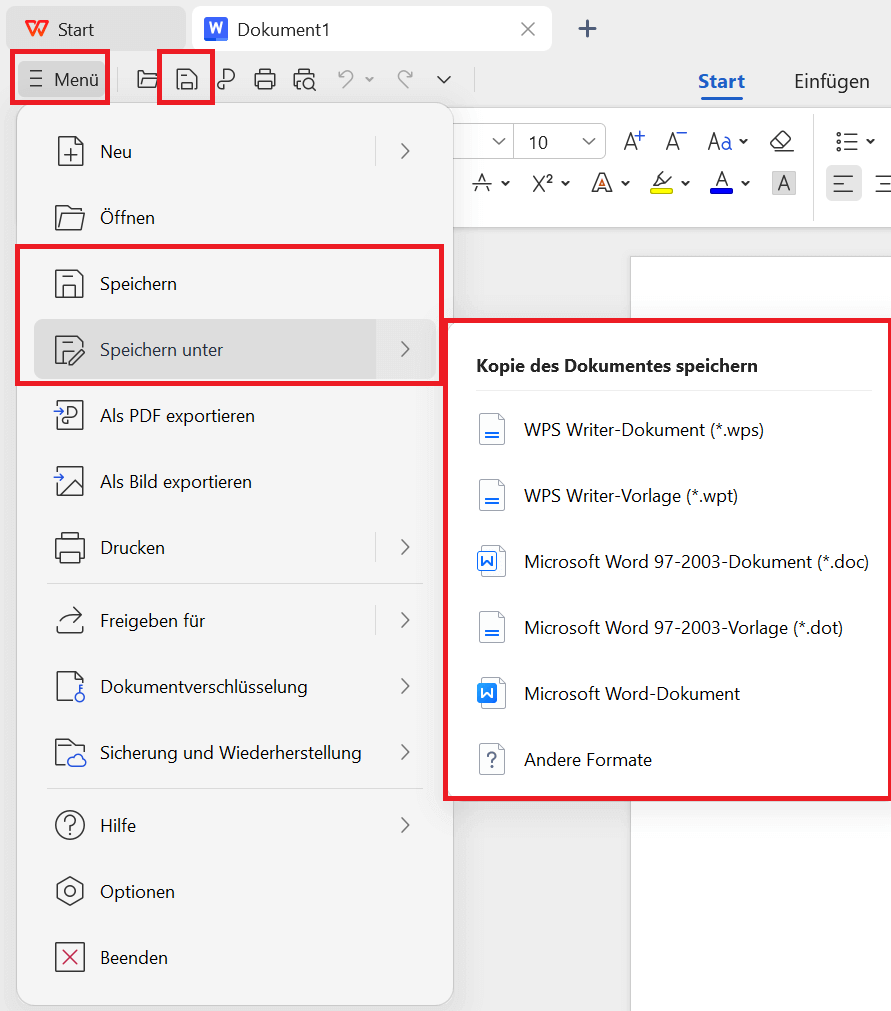Click the increase font size icon

click(x=633, y=140)
